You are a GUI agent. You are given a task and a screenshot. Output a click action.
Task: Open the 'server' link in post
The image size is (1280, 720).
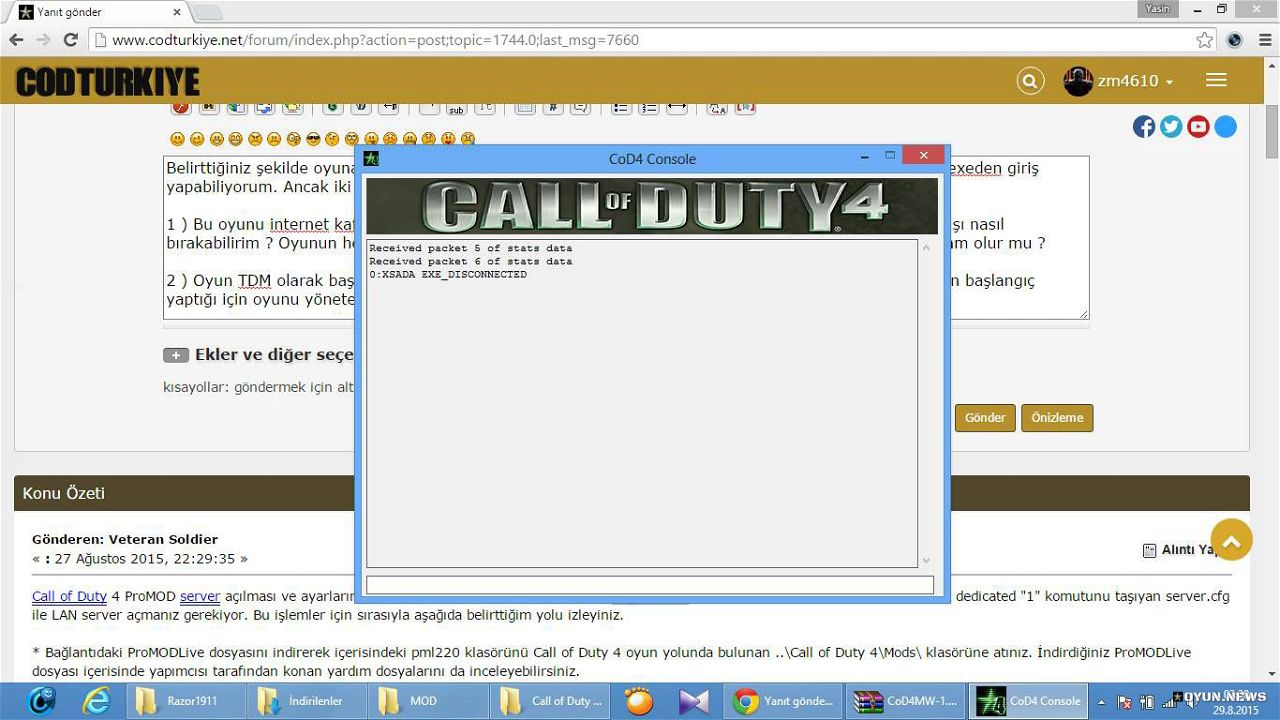(x=200, y=596)
